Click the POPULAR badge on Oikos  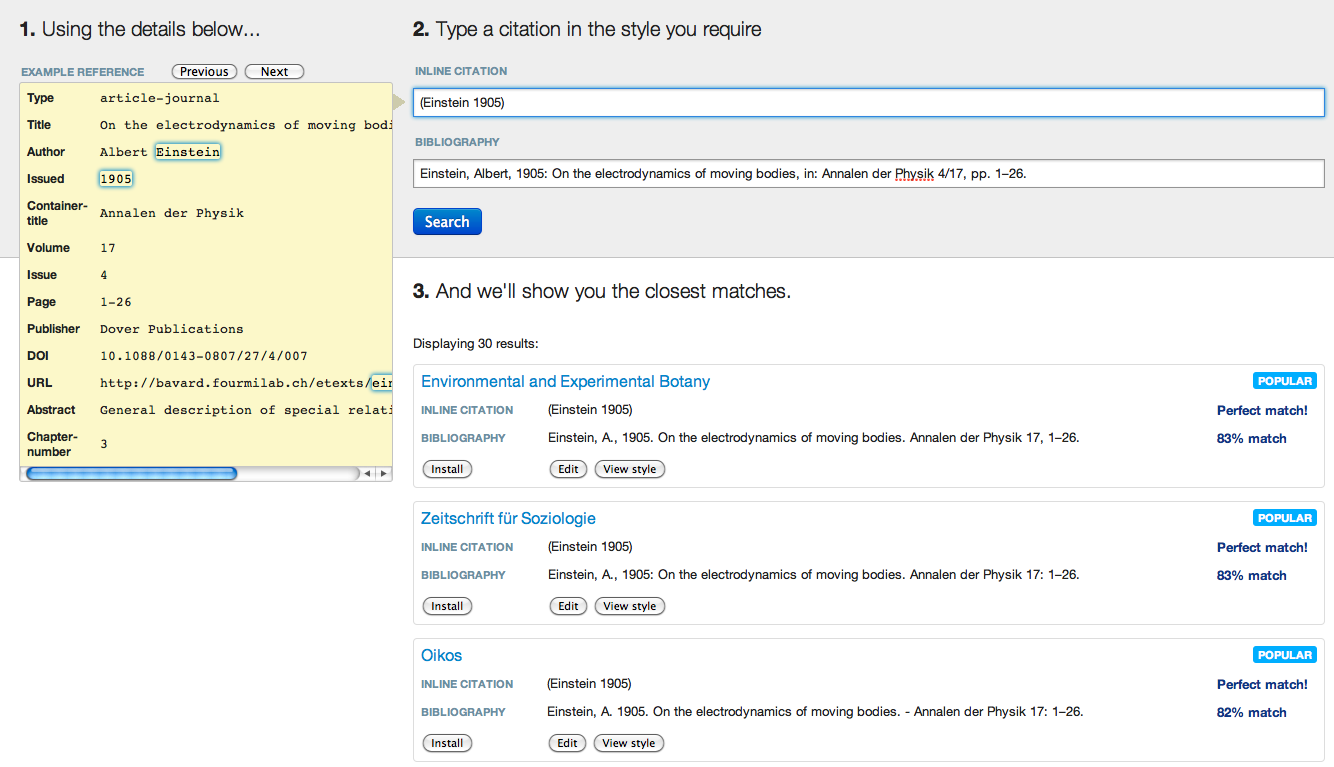coord(1285,655)
